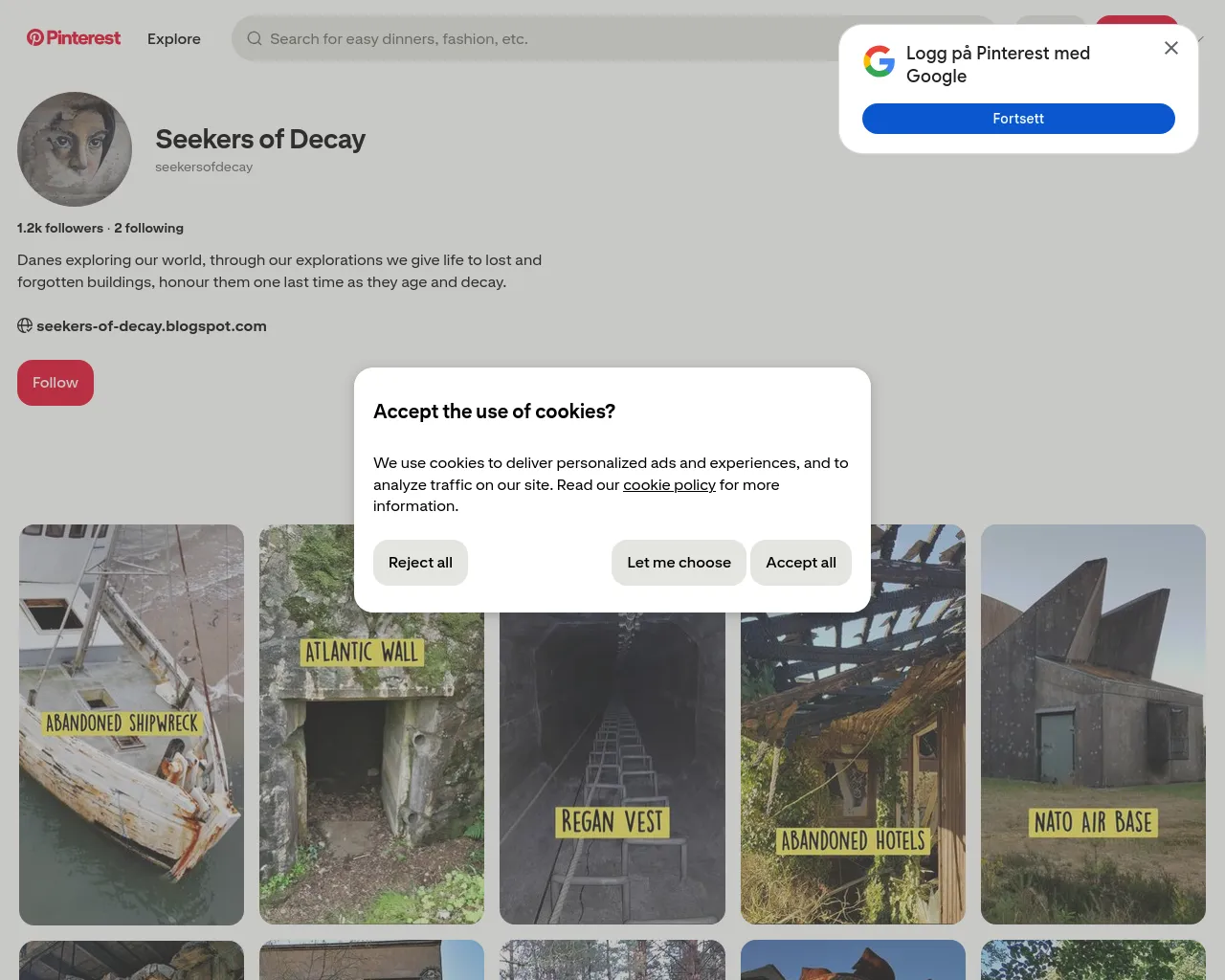Click the Pinterest logo
The height and width of the screenshot is (980, 1225).
74,38
